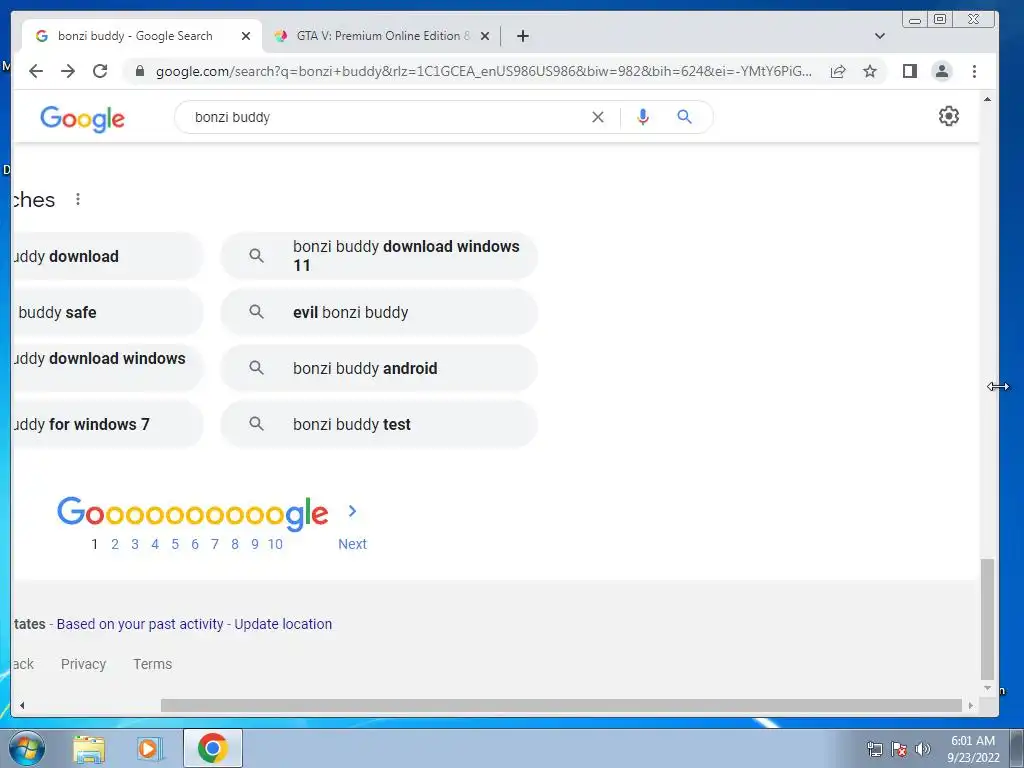Go forward one page in Chrome
1024x768 pixels.
click(x=68, y=71)
